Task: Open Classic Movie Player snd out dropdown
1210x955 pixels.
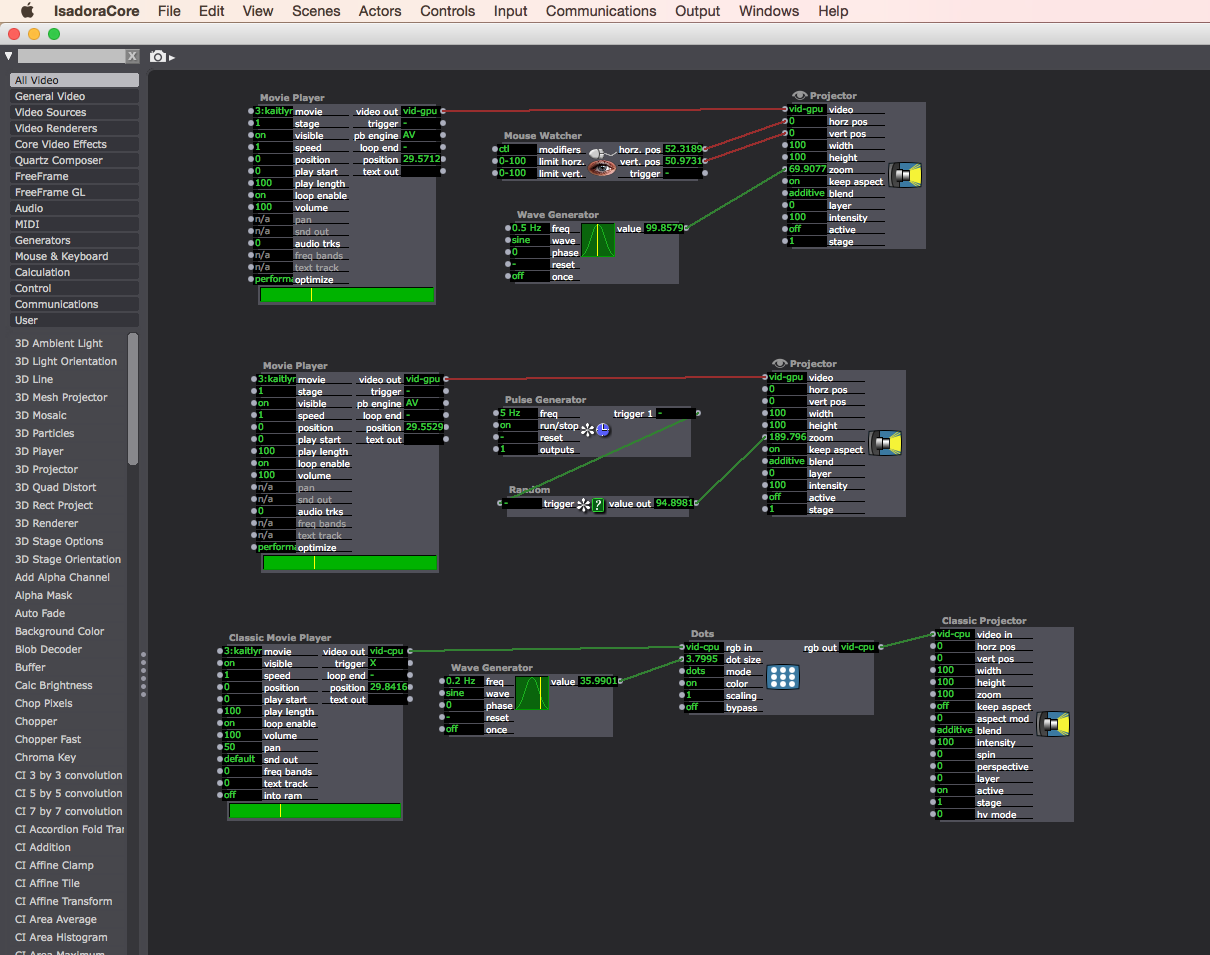Action: click(x=241, y=760)
